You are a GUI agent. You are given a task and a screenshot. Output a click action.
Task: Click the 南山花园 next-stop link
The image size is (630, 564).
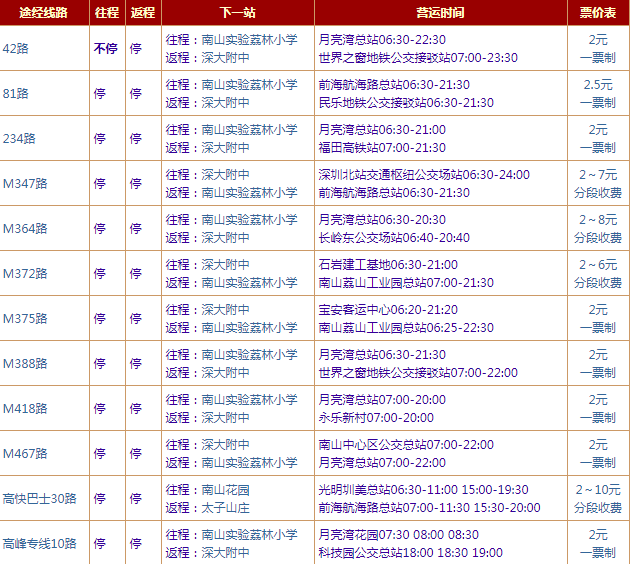(225, 490)
